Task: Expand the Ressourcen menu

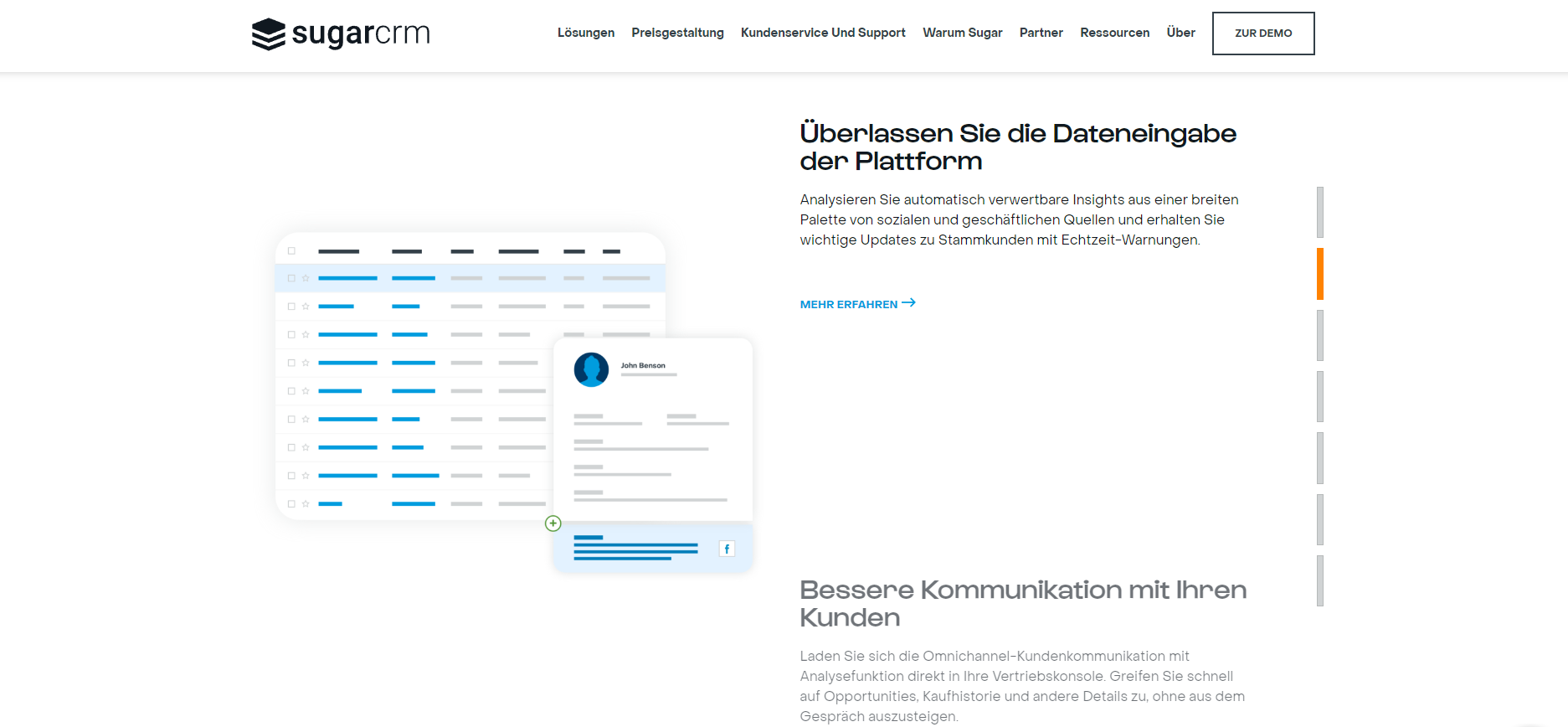Action: 1114,33
